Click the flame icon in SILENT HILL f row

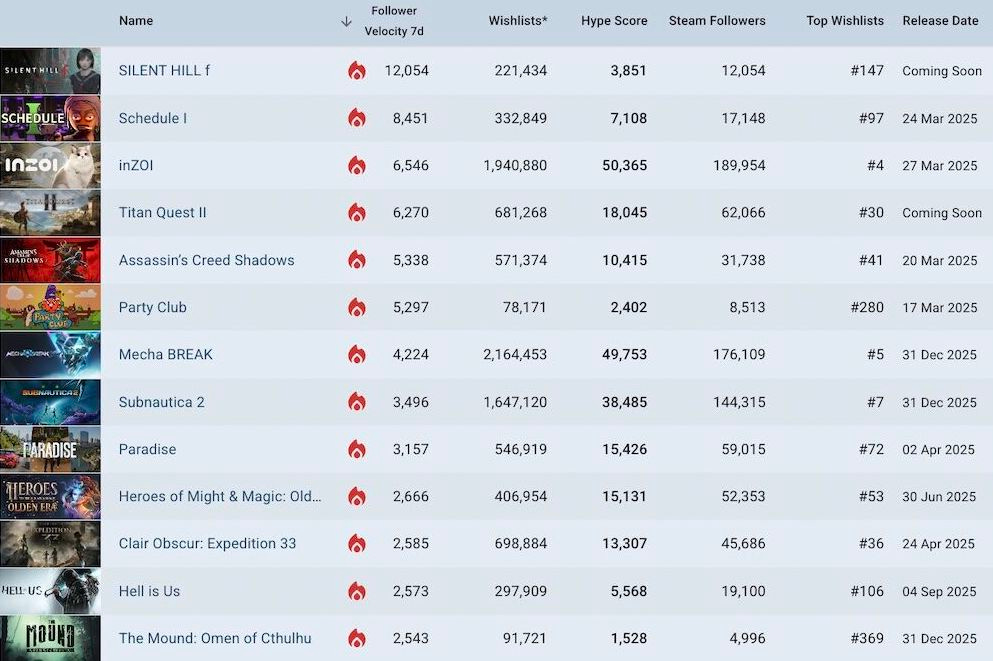point(357,70)
